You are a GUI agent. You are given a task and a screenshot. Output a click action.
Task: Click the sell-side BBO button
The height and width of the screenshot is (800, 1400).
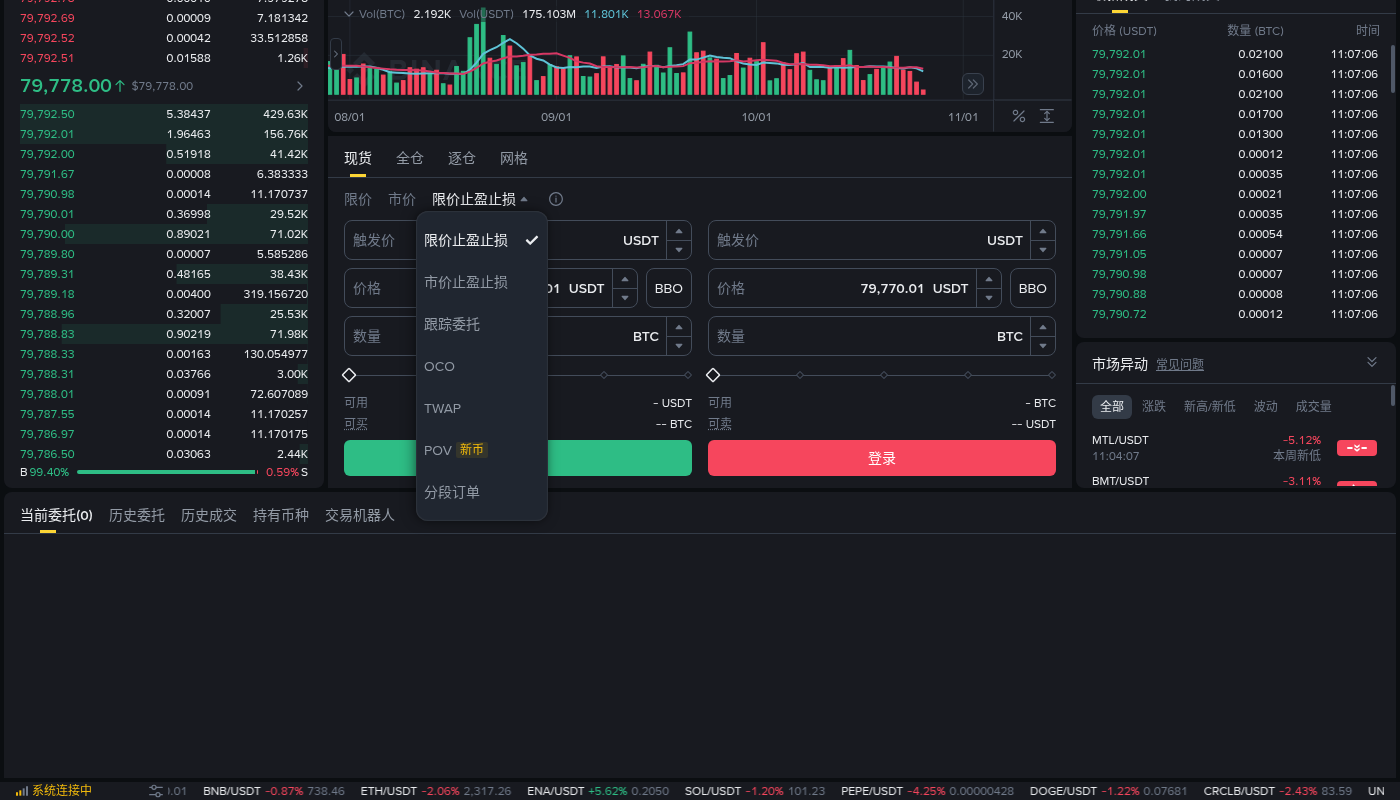pyautogui.click(x=1033, y=288)
